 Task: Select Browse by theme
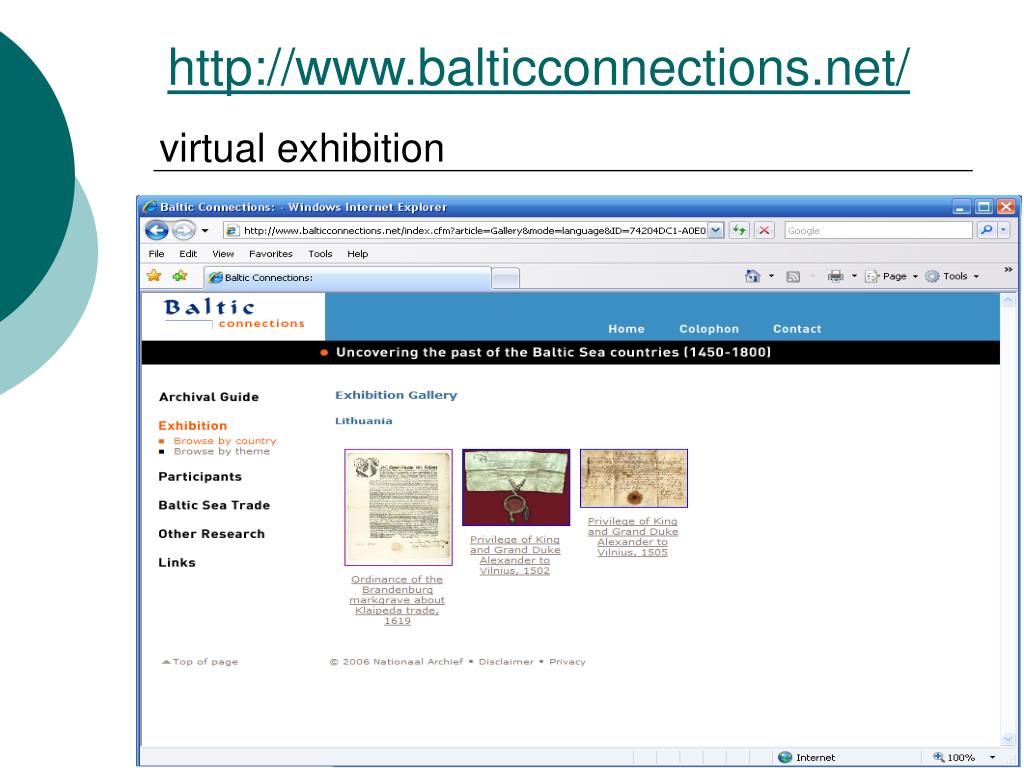click(221, 451)
